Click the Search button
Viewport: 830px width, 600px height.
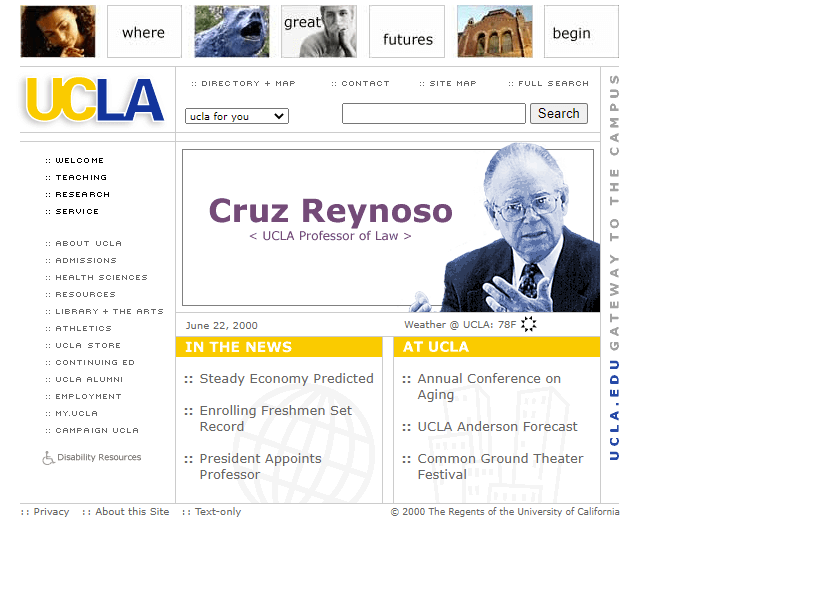tap(559, 113)
